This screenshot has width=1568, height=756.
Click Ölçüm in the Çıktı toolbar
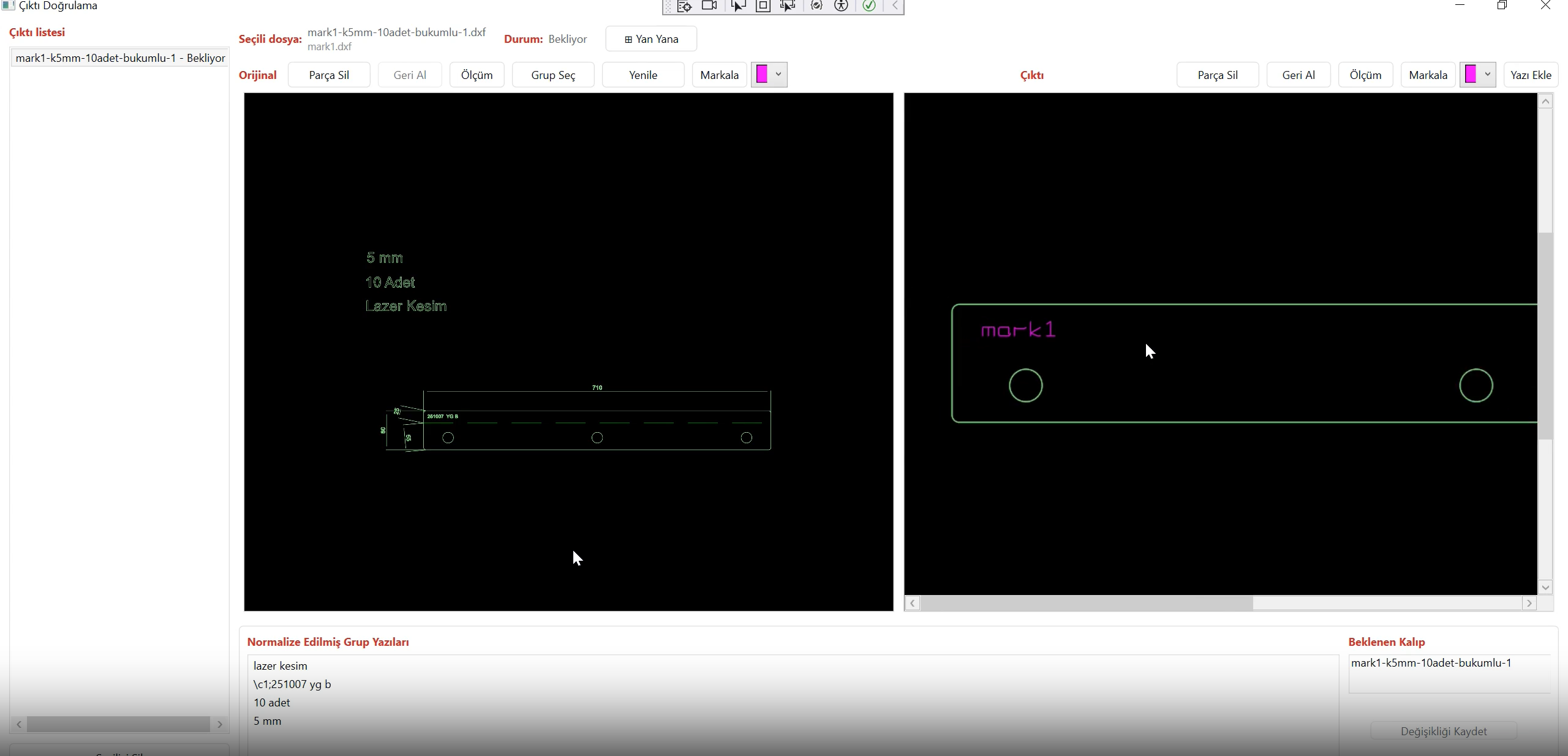(1365, 75)
